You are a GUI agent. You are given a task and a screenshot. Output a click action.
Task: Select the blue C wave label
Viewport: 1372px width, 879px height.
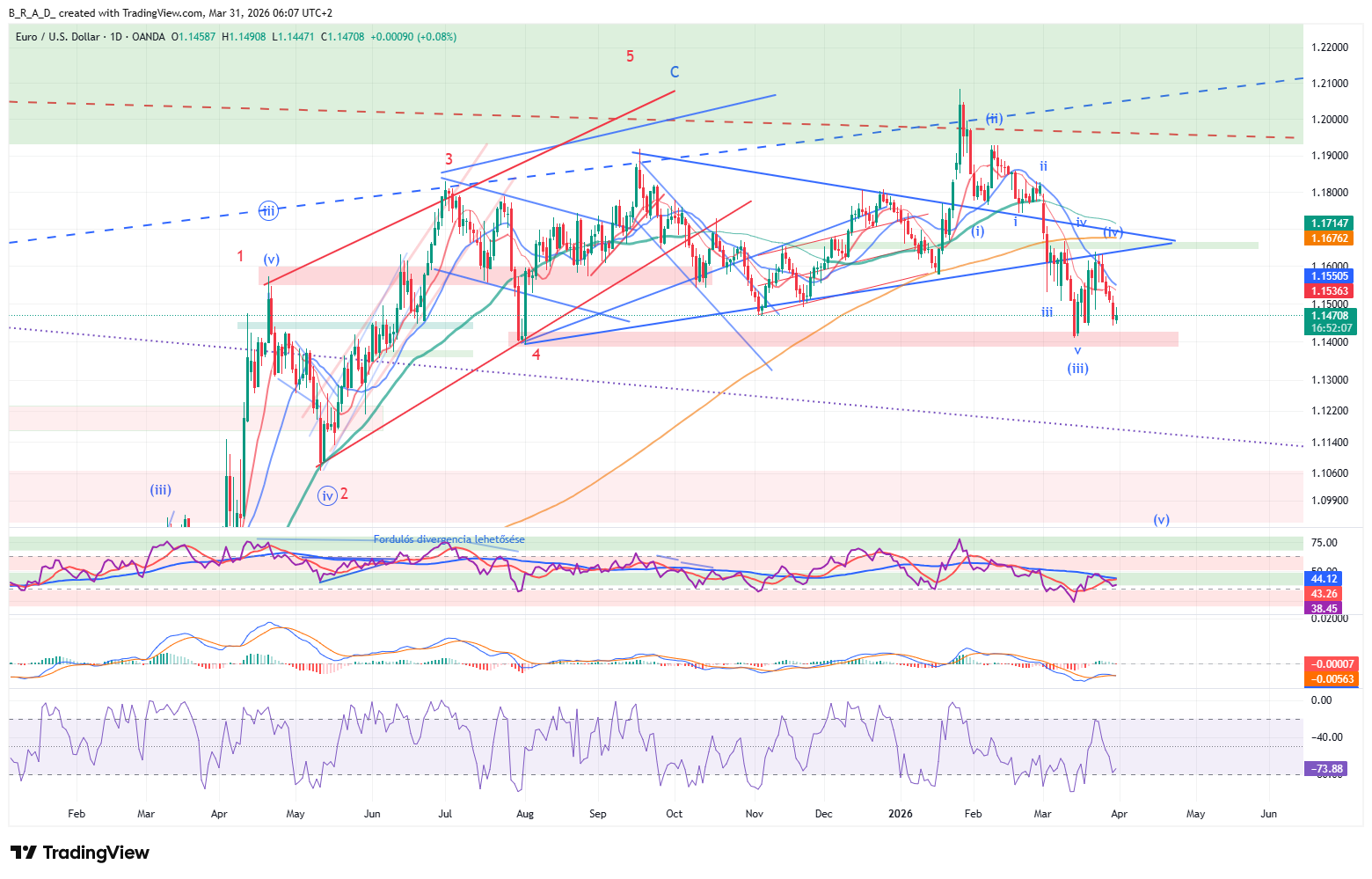674,72
